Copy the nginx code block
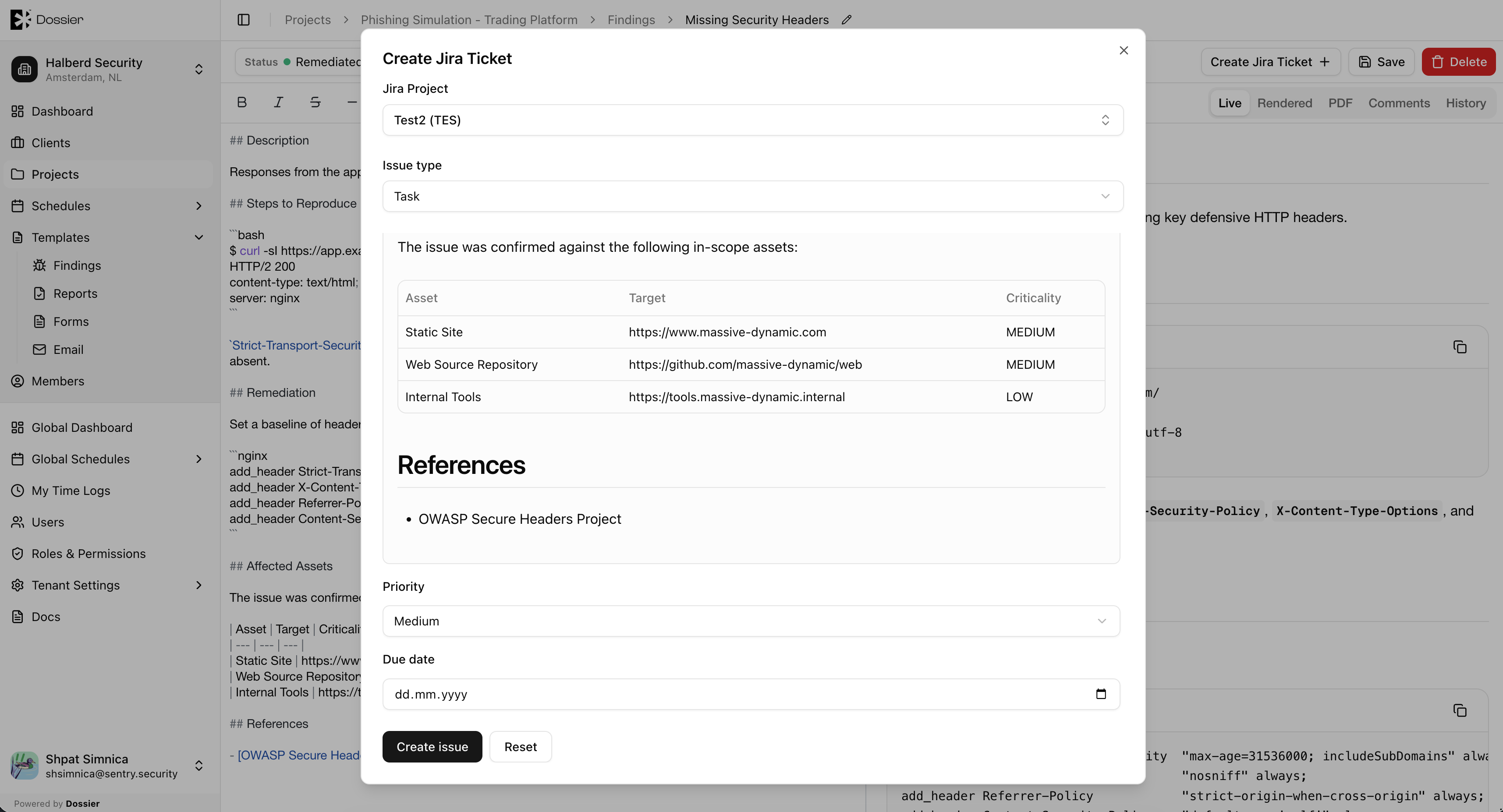 1460,710
